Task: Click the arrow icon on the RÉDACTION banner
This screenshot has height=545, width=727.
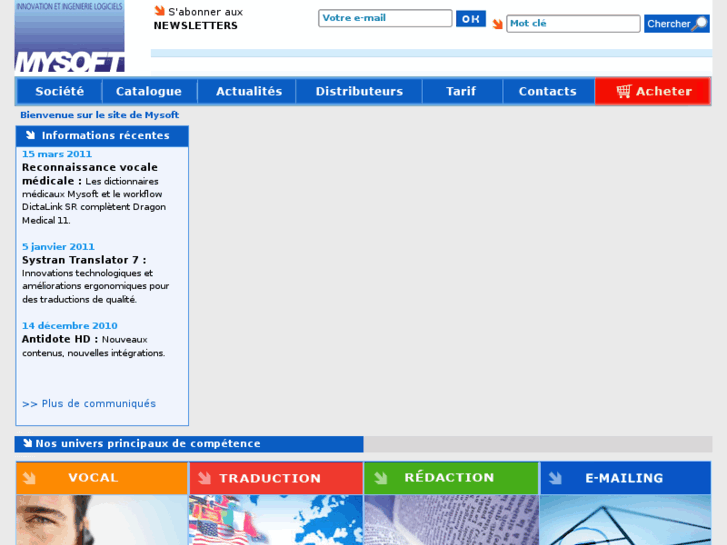Action: click(381, 478)
